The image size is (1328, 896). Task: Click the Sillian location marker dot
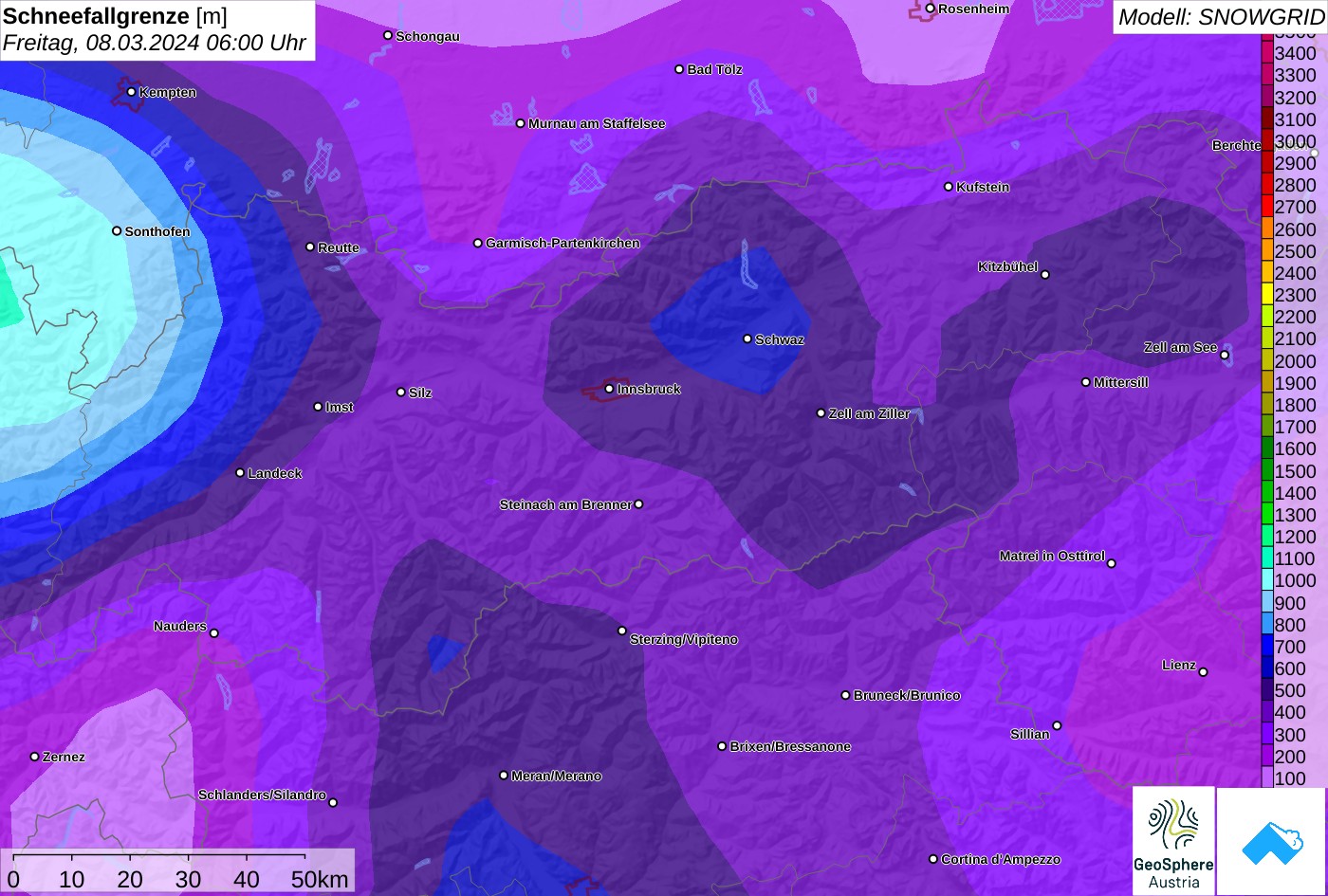[x=1057, y=726]
